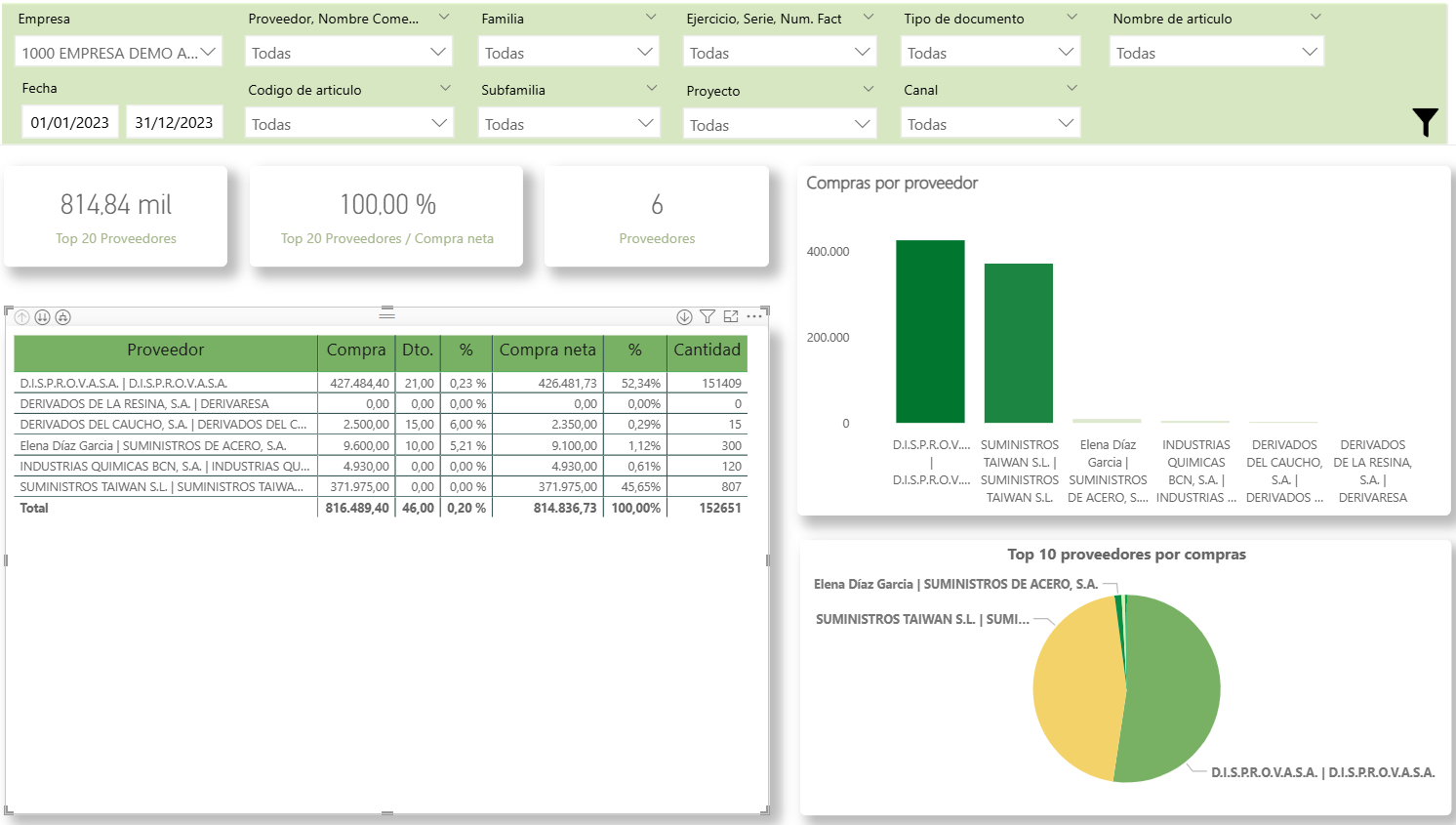Go to next level in hierarchy icon

[x=43, y=317]
